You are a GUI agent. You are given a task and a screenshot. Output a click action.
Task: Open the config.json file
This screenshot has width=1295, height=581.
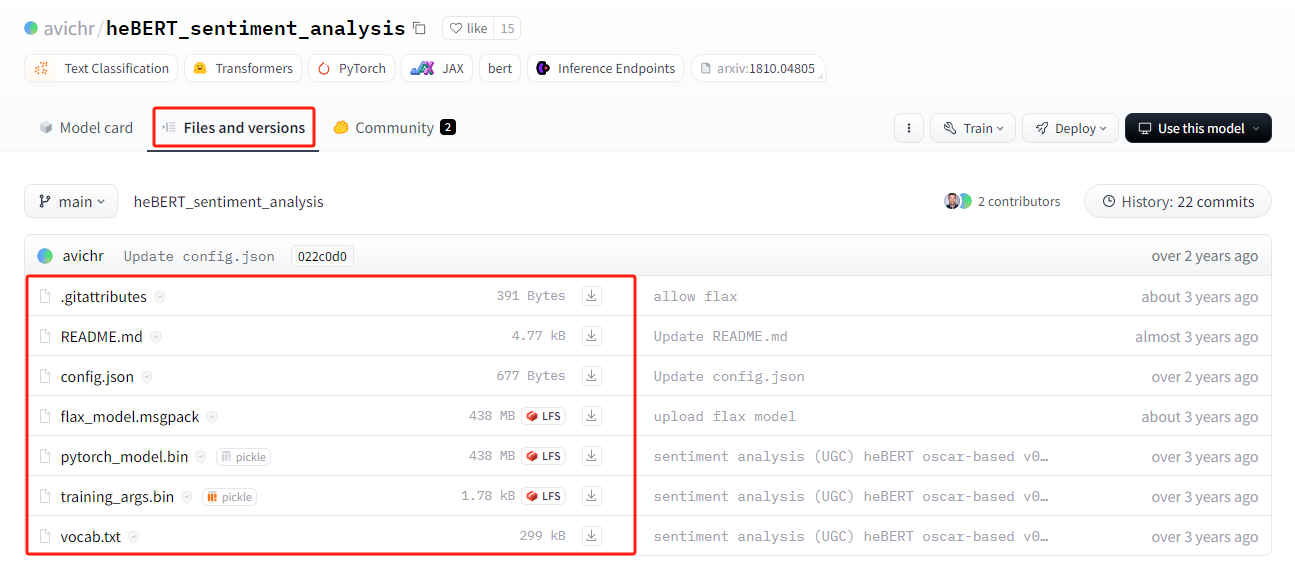(97, 377)
